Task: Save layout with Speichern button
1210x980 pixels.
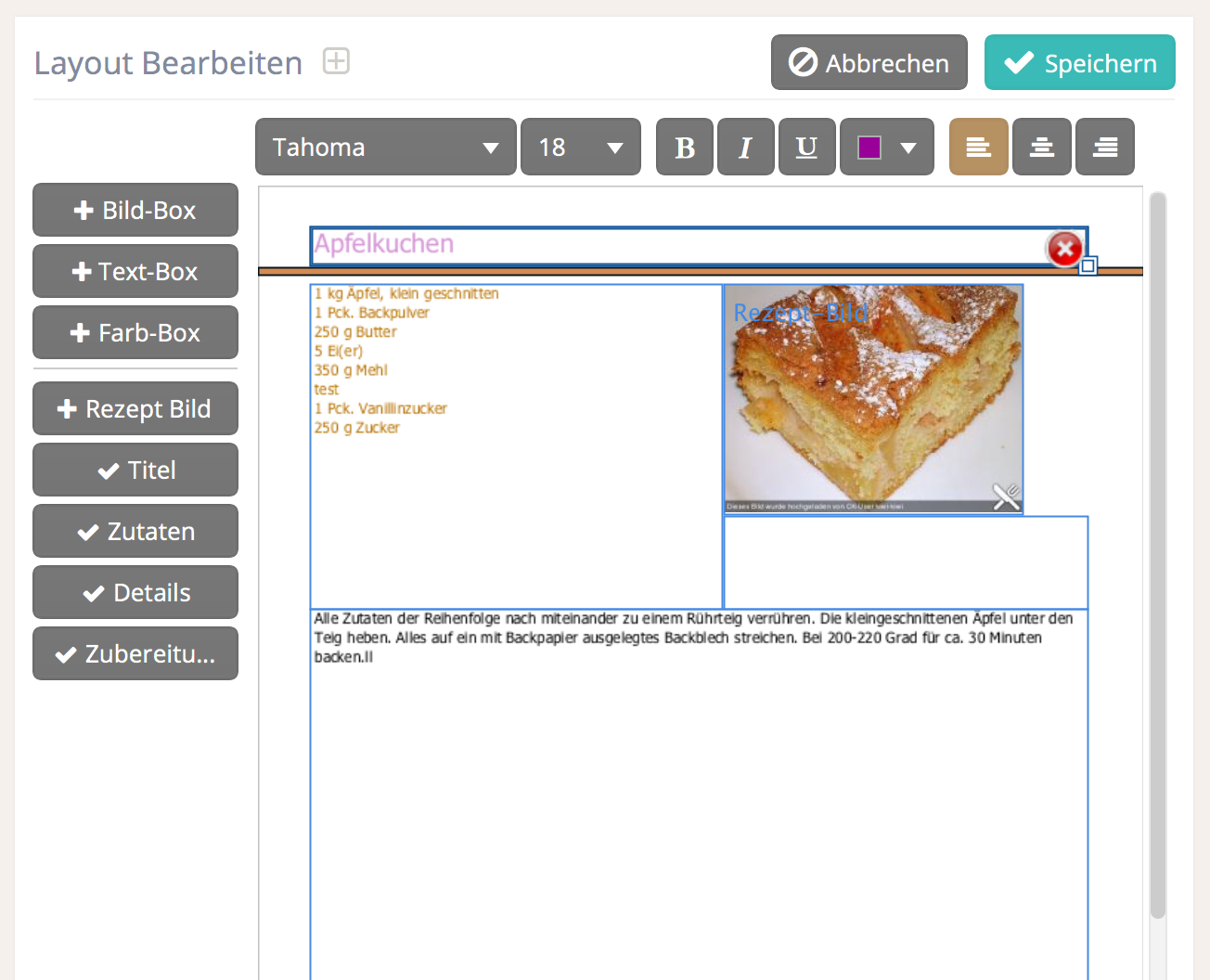Action: 1079,63
